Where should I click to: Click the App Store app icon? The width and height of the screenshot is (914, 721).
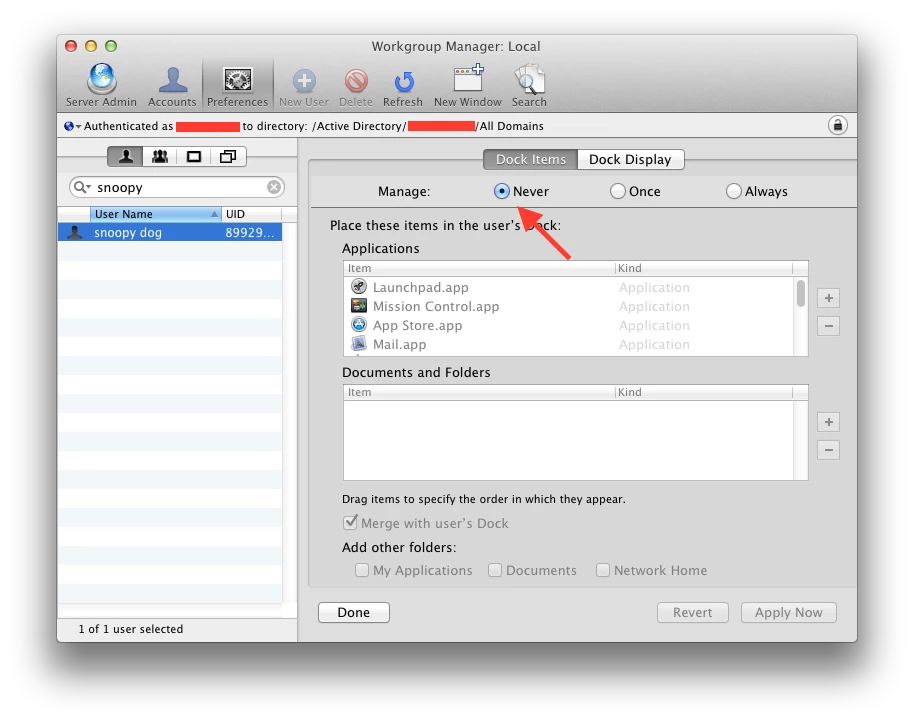359,325
